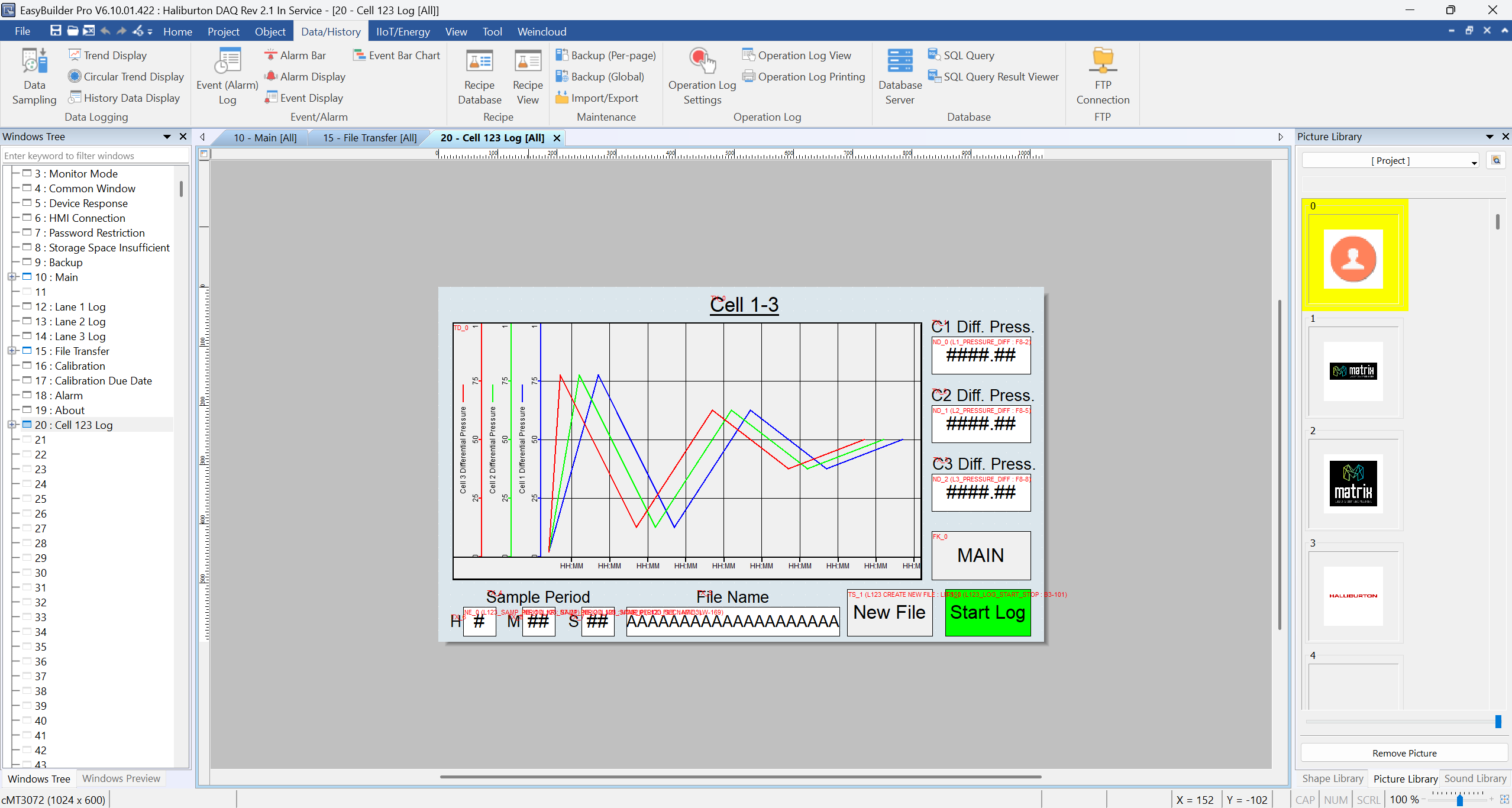This screenshot has width=1512, height=808.
Task: Insert a Trend Display object
Action: point(115,55)
